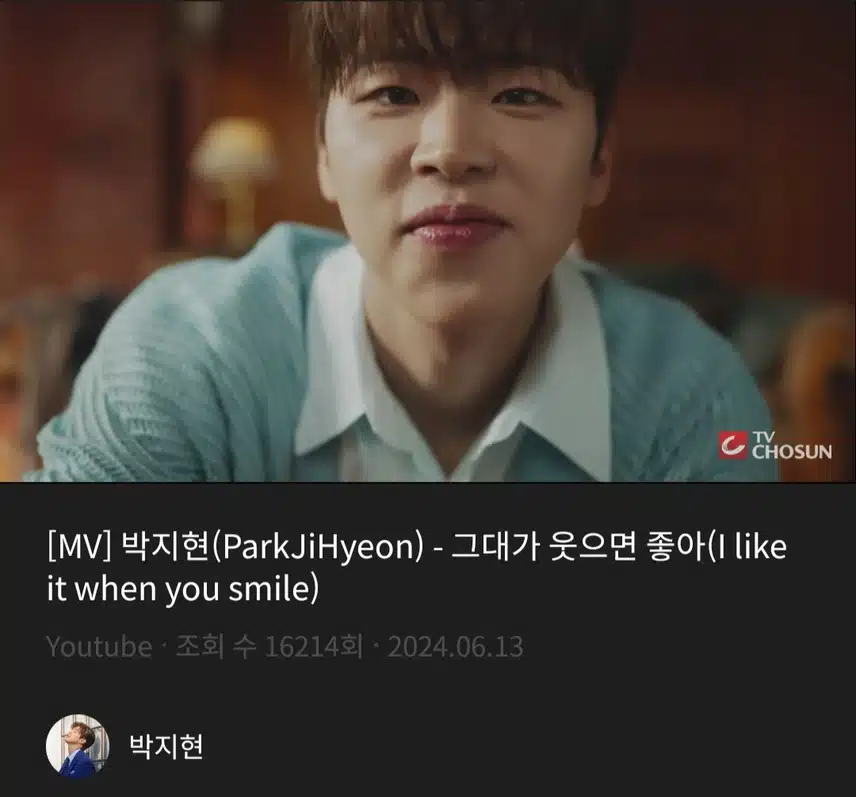The height and width of the screenshot is (797, 856).
Task: Click the 박지현 name at title start
Action: click(x=165, y=546)
